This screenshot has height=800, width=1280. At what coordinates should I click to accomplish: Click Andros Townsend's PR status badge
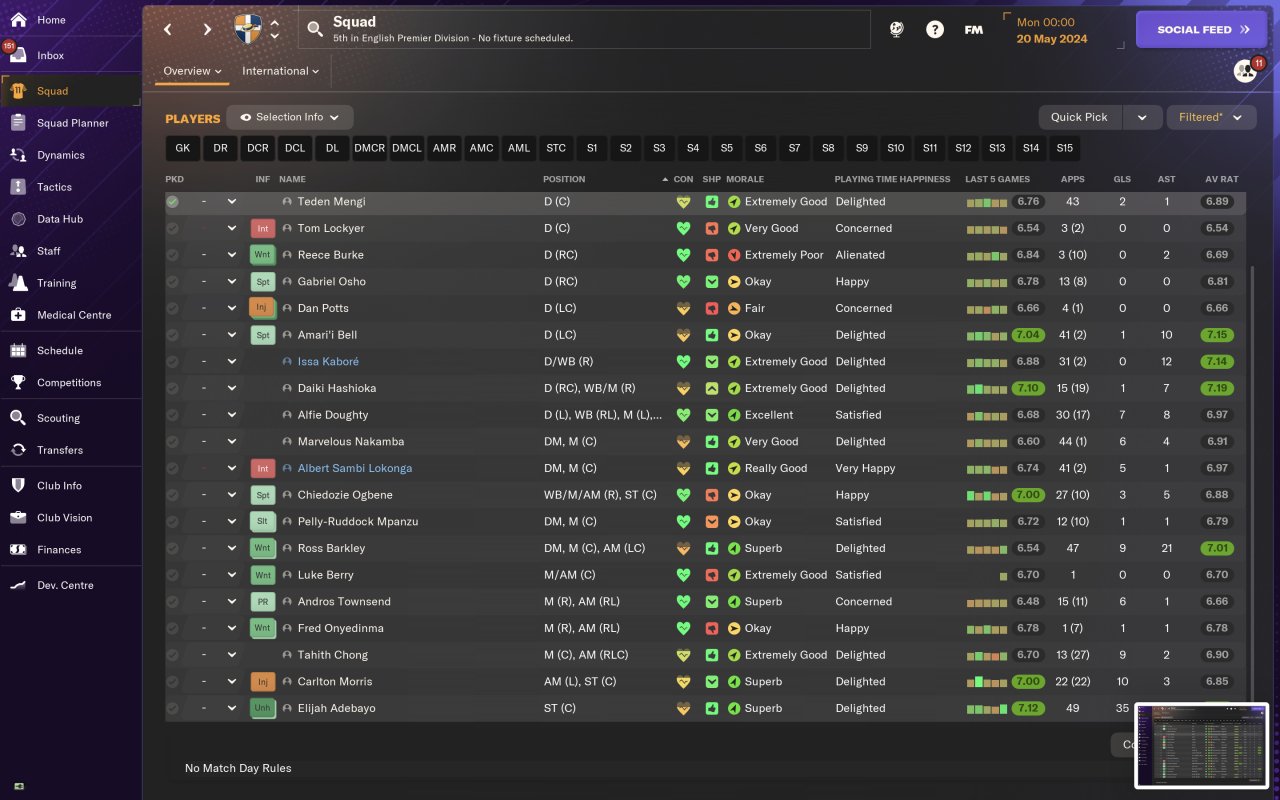point(262,602)
